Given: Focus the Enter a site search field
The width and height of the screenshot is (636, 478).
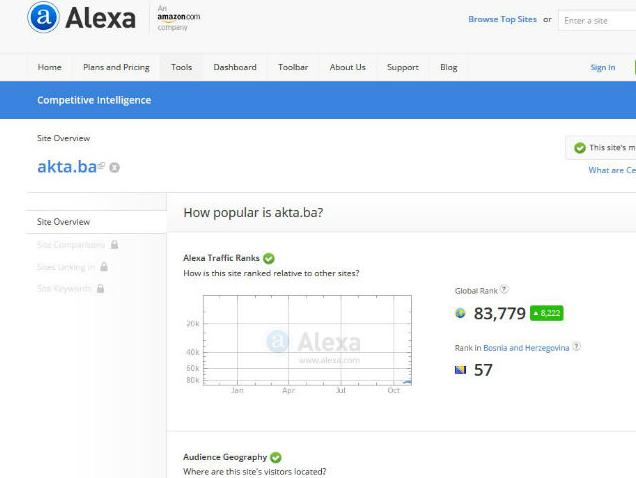Looking at the screenshot, I should coord(598,20).
